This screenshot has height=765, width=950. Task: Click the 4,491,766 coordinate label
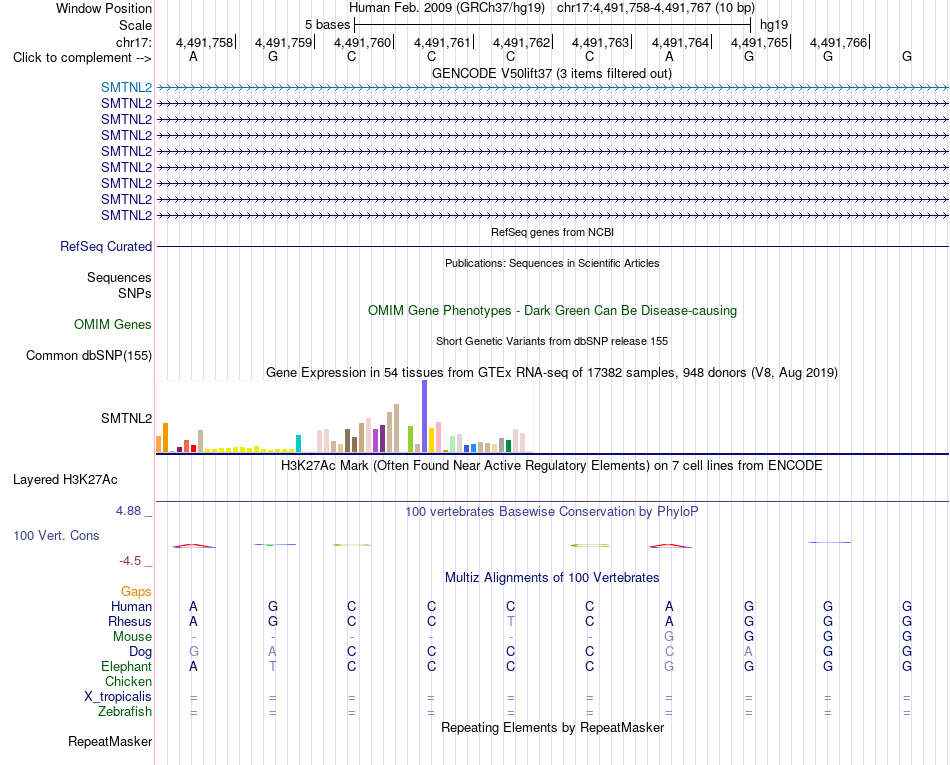pos(838,42)
